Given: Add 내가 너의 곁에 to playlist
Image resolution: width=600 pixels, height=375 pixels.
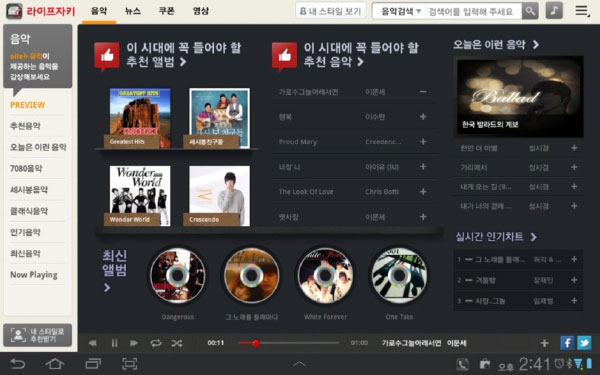Looking at the screenshot, I should (x=574, y=206).
